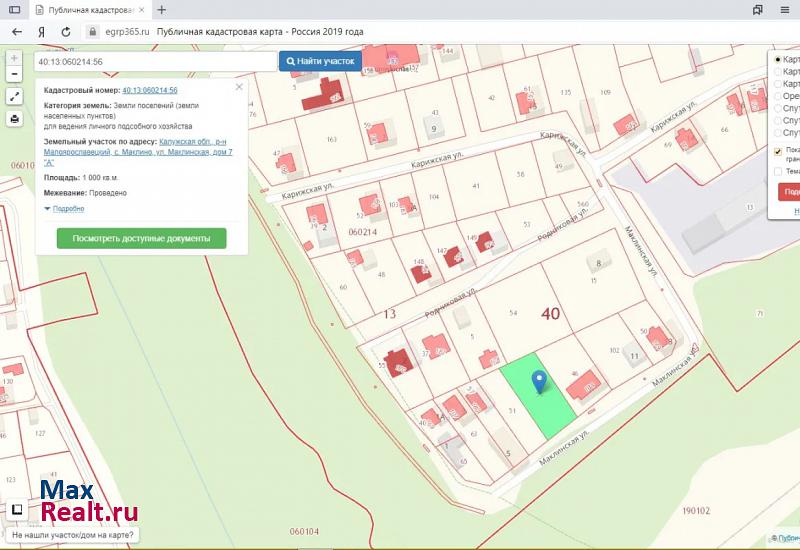Screen dimensions: 800x550
Task: Select the first map layer radio button
Action: pos(778,60)
